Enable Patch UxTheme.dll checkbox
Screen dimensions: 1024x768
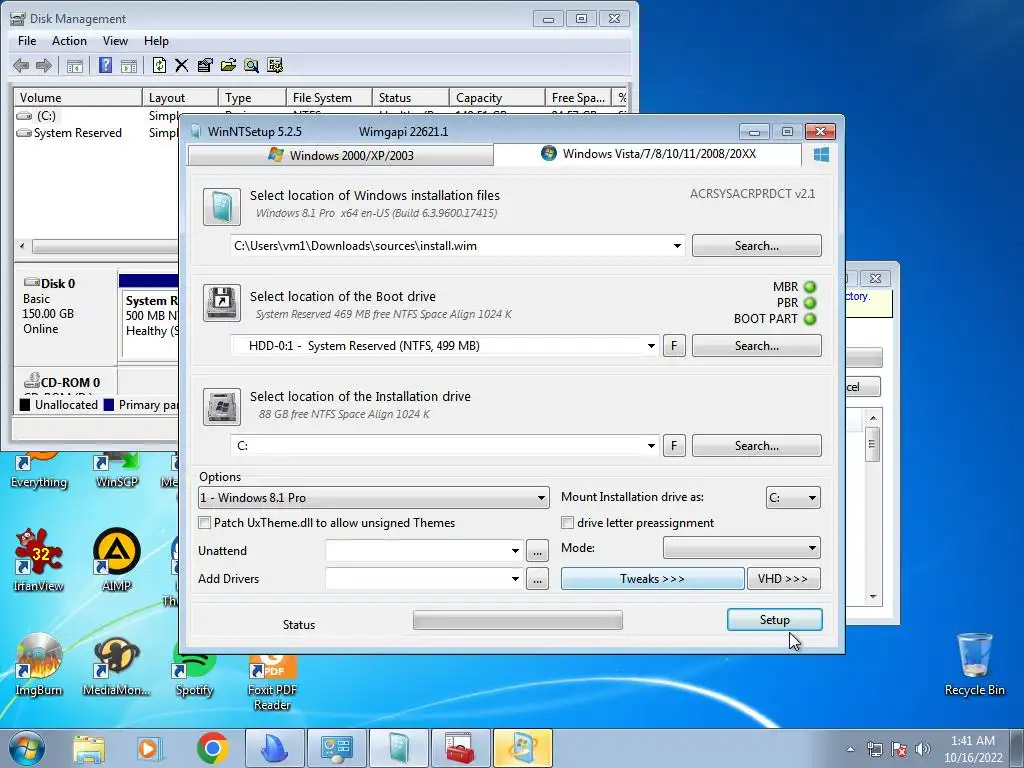(205, 523)
